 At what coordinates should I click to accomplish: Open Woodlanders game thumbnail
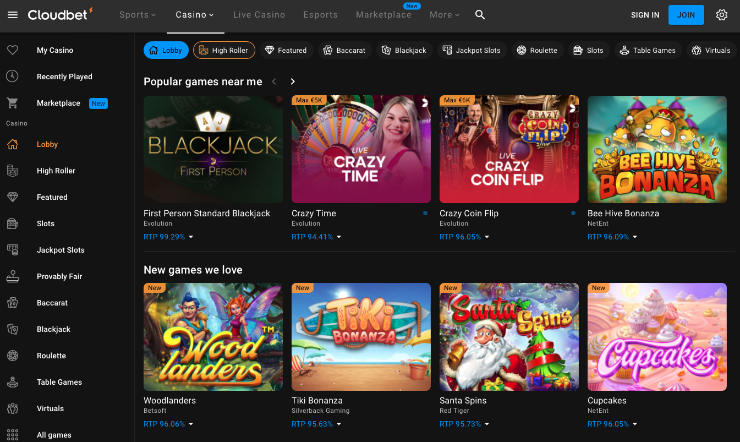213,337
